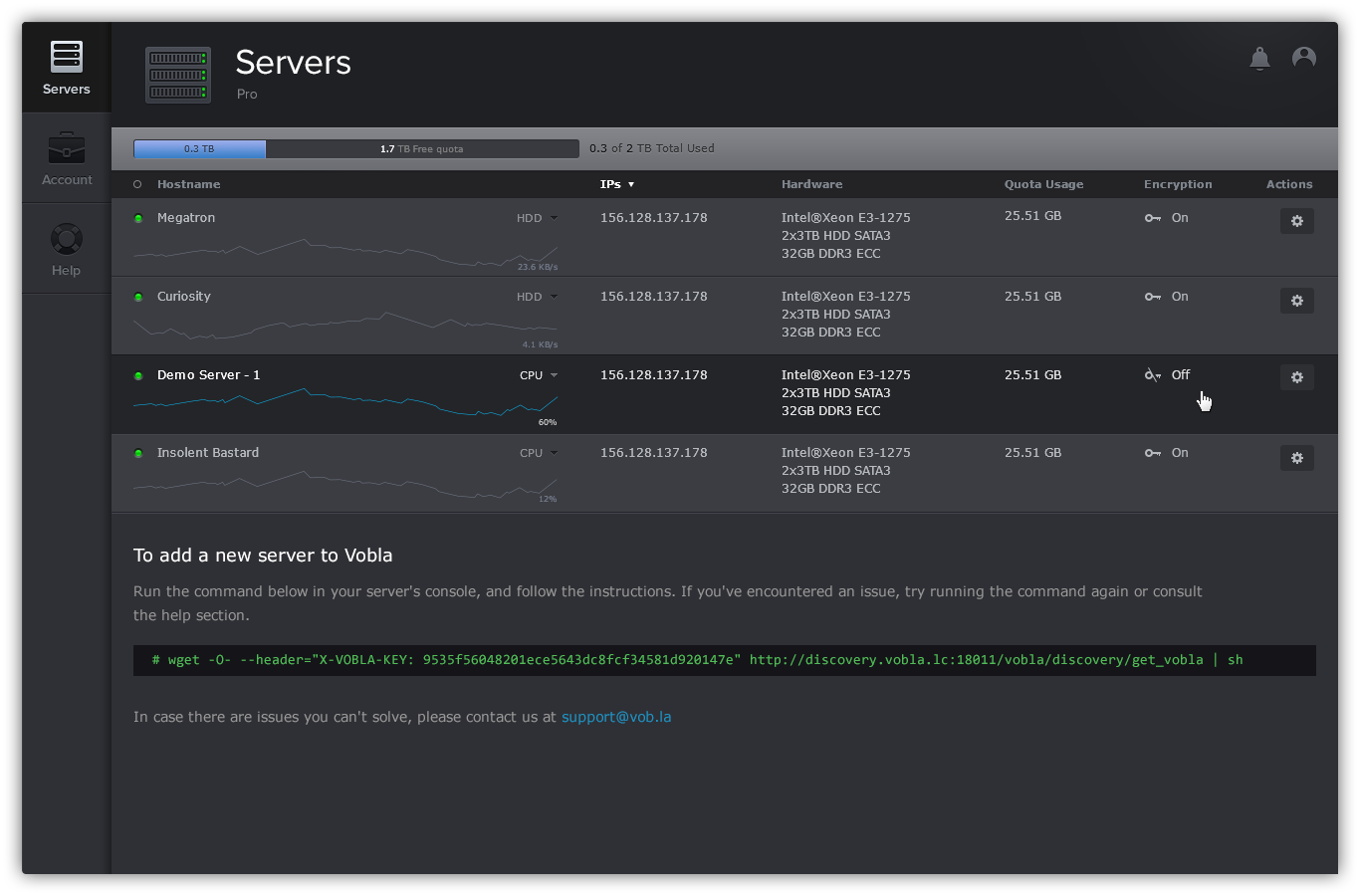This screenshot has width=1360, height=896.
Task: Click the gear icon for Megatron
Action: (1296, 221)
